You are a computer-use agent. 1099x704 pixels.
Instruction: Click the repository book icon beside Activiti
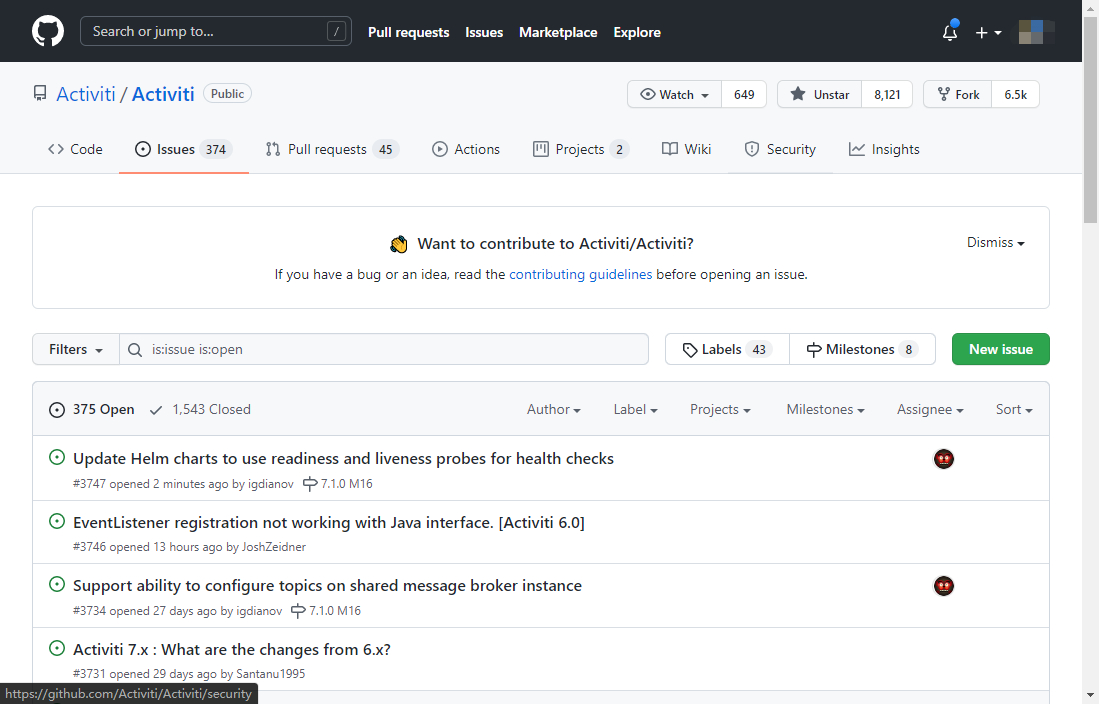pyautogui.click(x=40, y=93)
